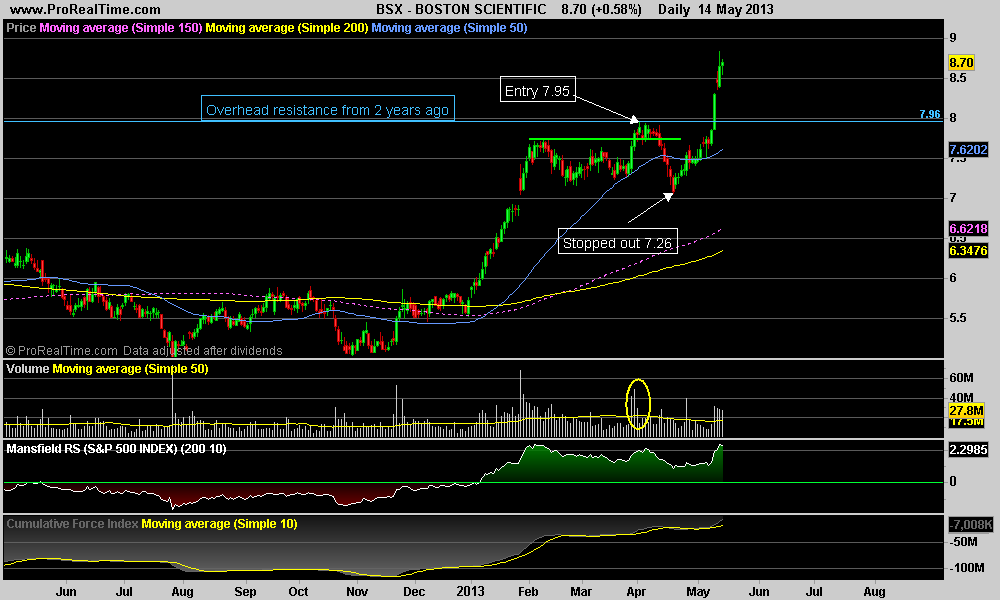Select Mansfield RS (S&P 500 INDEX) label

point(116,449)
